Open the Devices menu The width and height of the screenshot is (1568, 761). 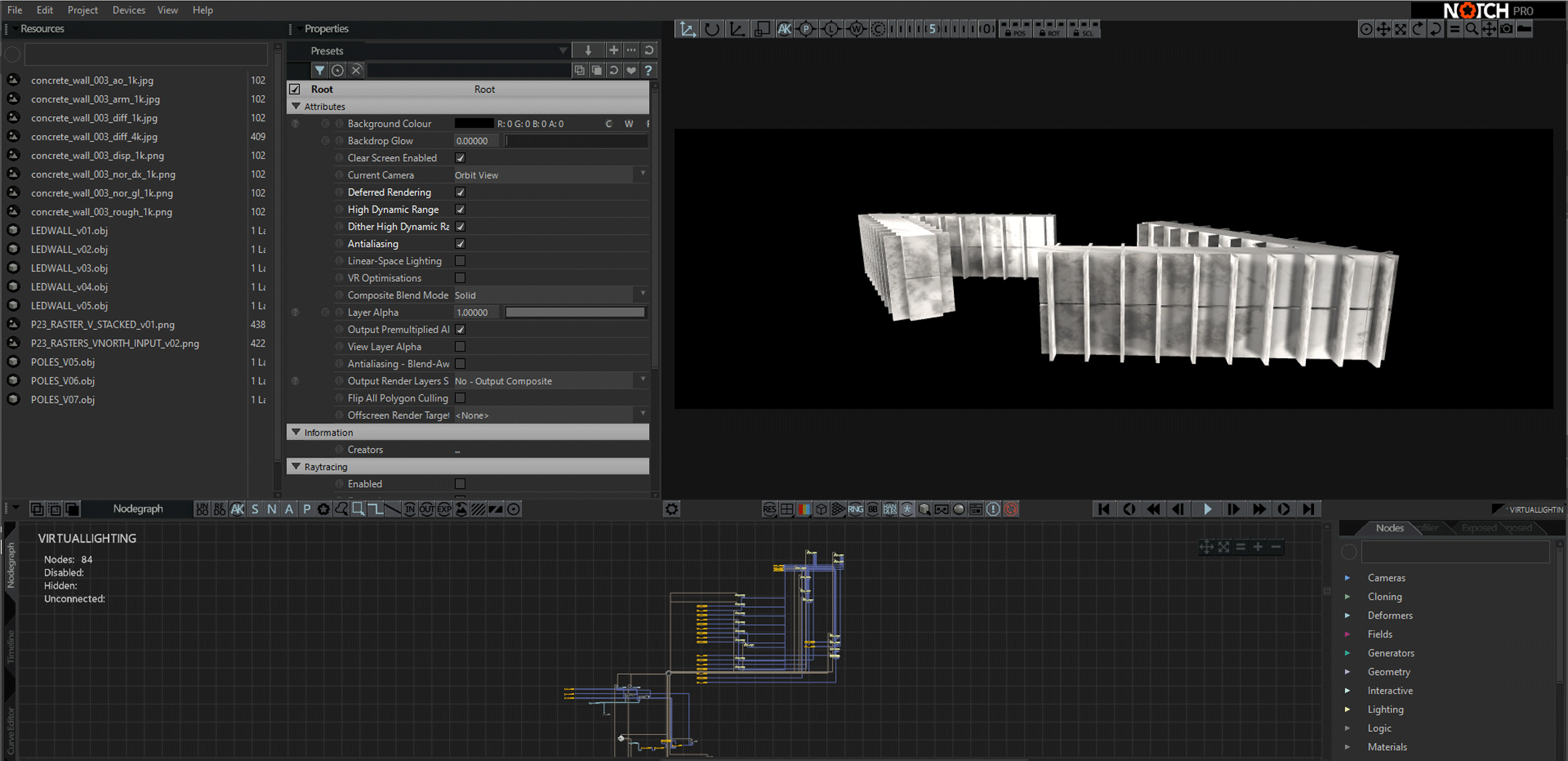pos(128,10)
